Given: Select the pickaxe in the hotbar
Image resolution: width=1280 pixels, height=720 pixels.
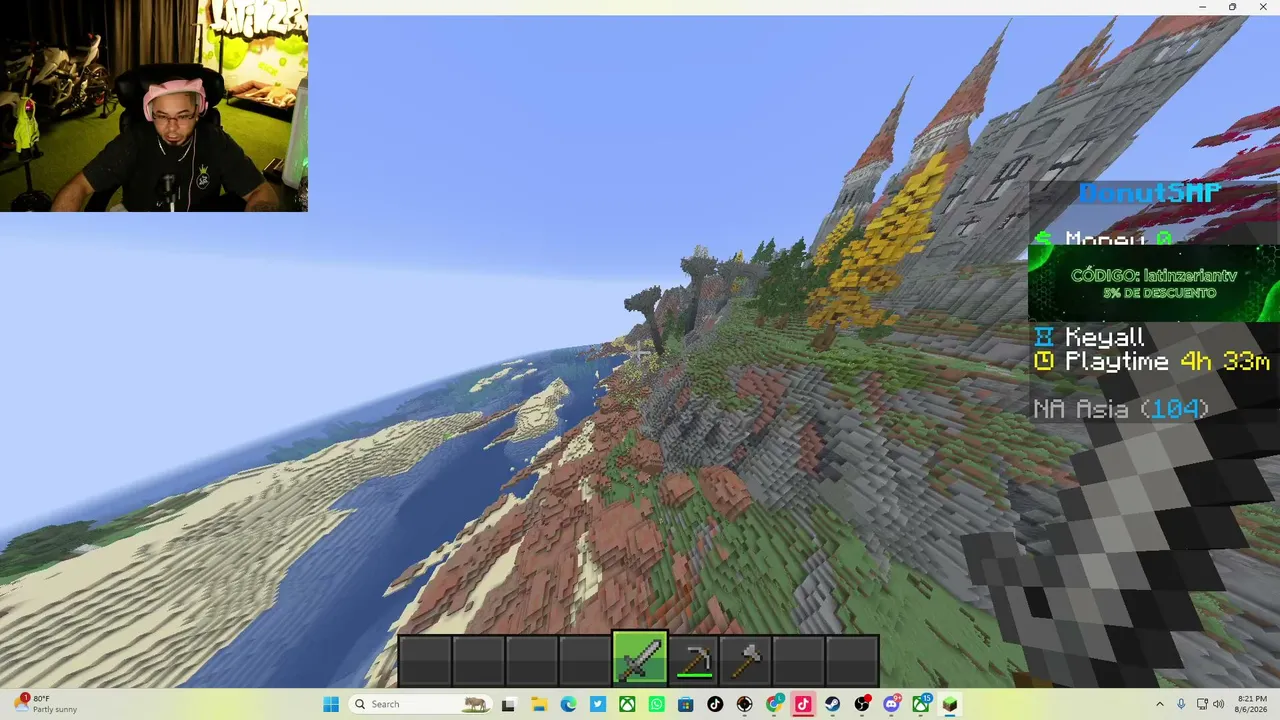Looking at the screenshot, I should [694, 660].
